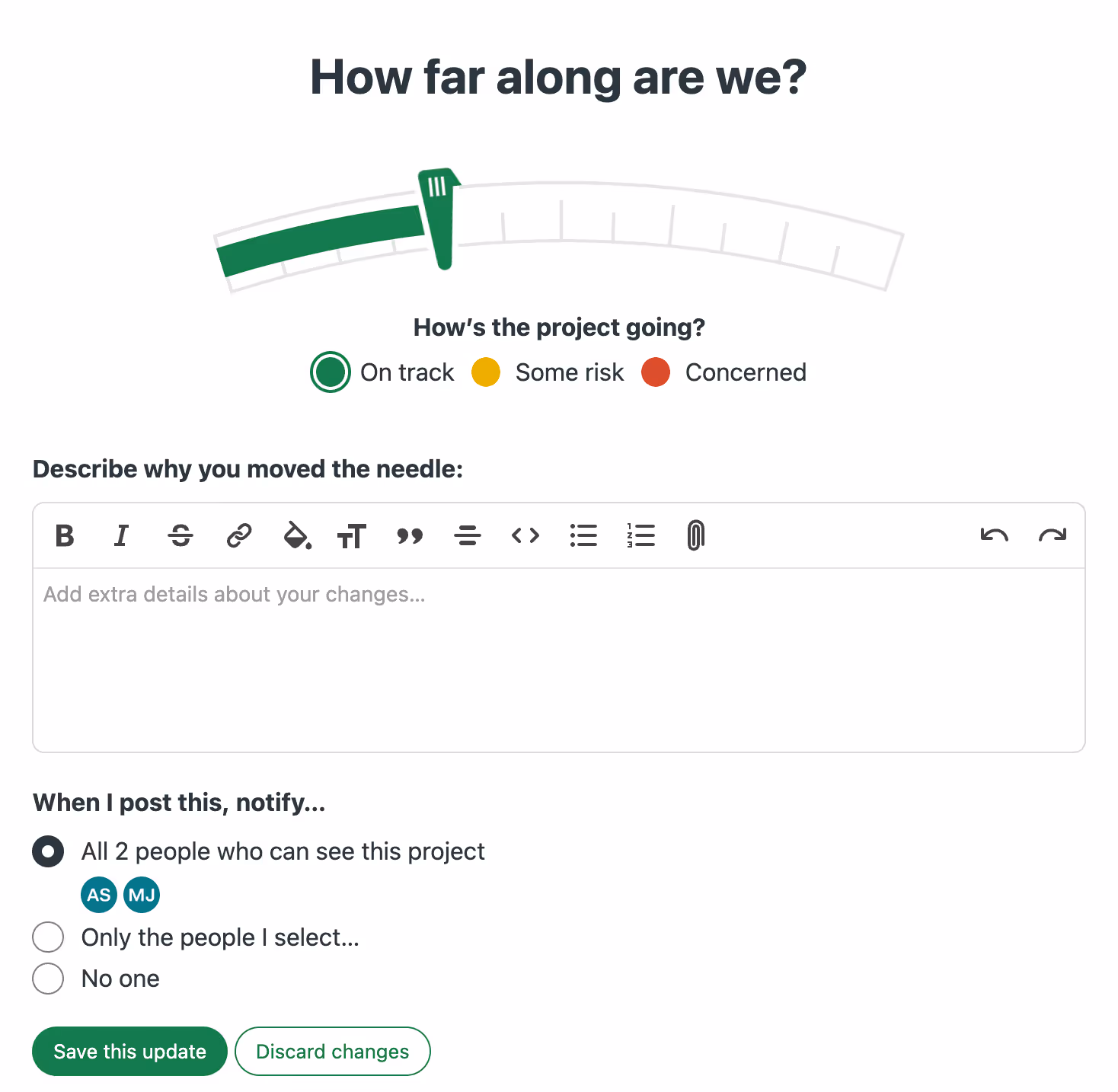Insert a blockquote in the editor

(410, 536)
